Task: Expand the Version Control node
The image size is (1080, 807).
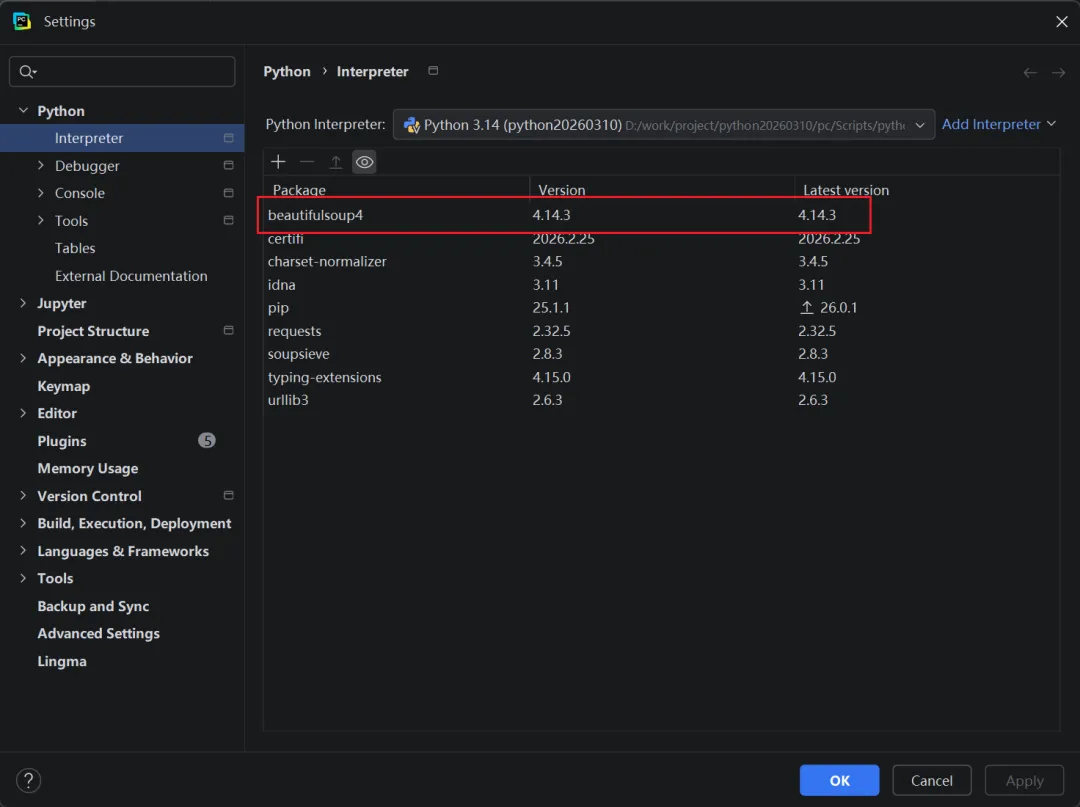Action: tap(23, 496)
